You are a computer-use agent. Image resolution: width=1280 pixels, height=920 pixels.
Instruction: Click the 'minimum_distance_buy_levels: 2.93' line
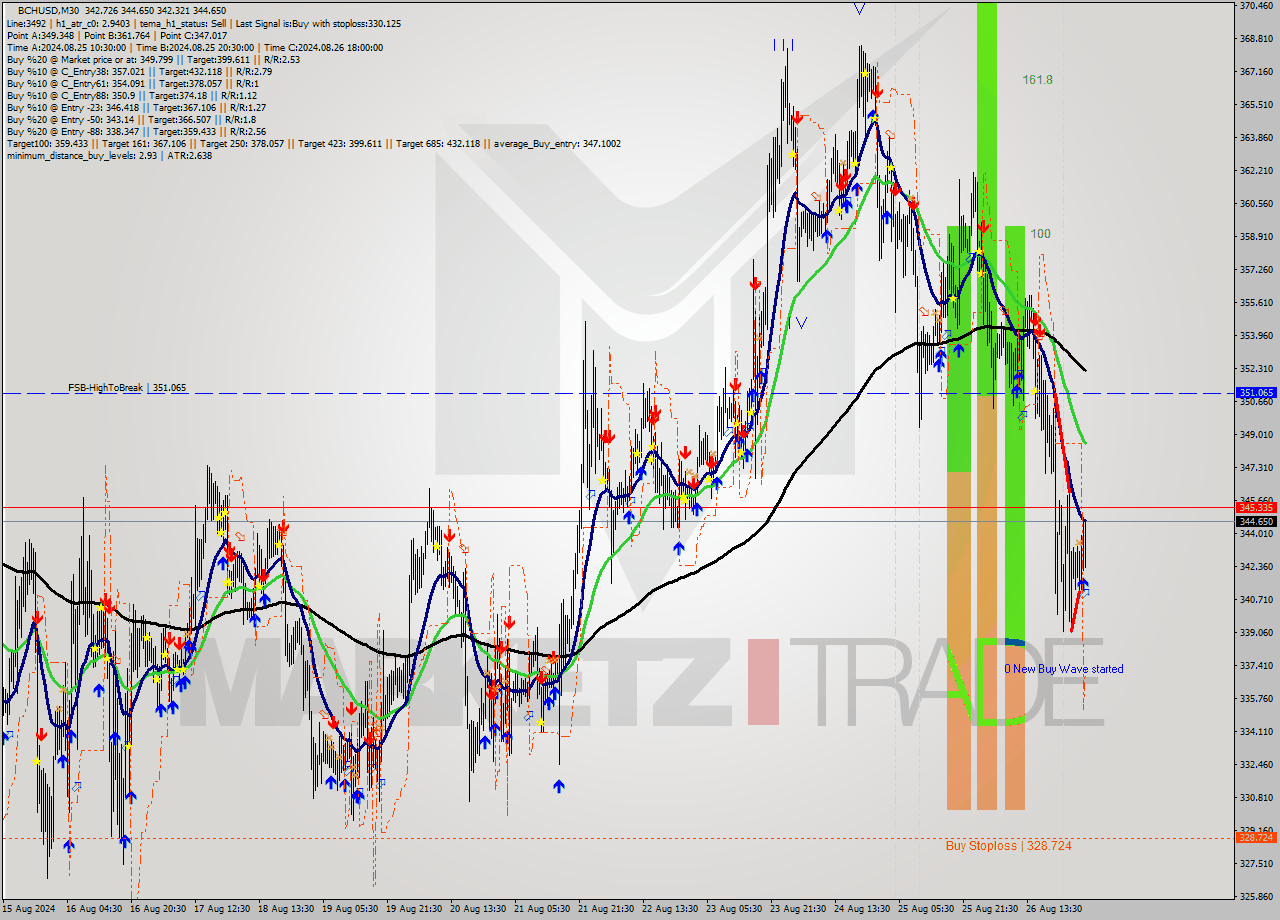coord(109,155)
